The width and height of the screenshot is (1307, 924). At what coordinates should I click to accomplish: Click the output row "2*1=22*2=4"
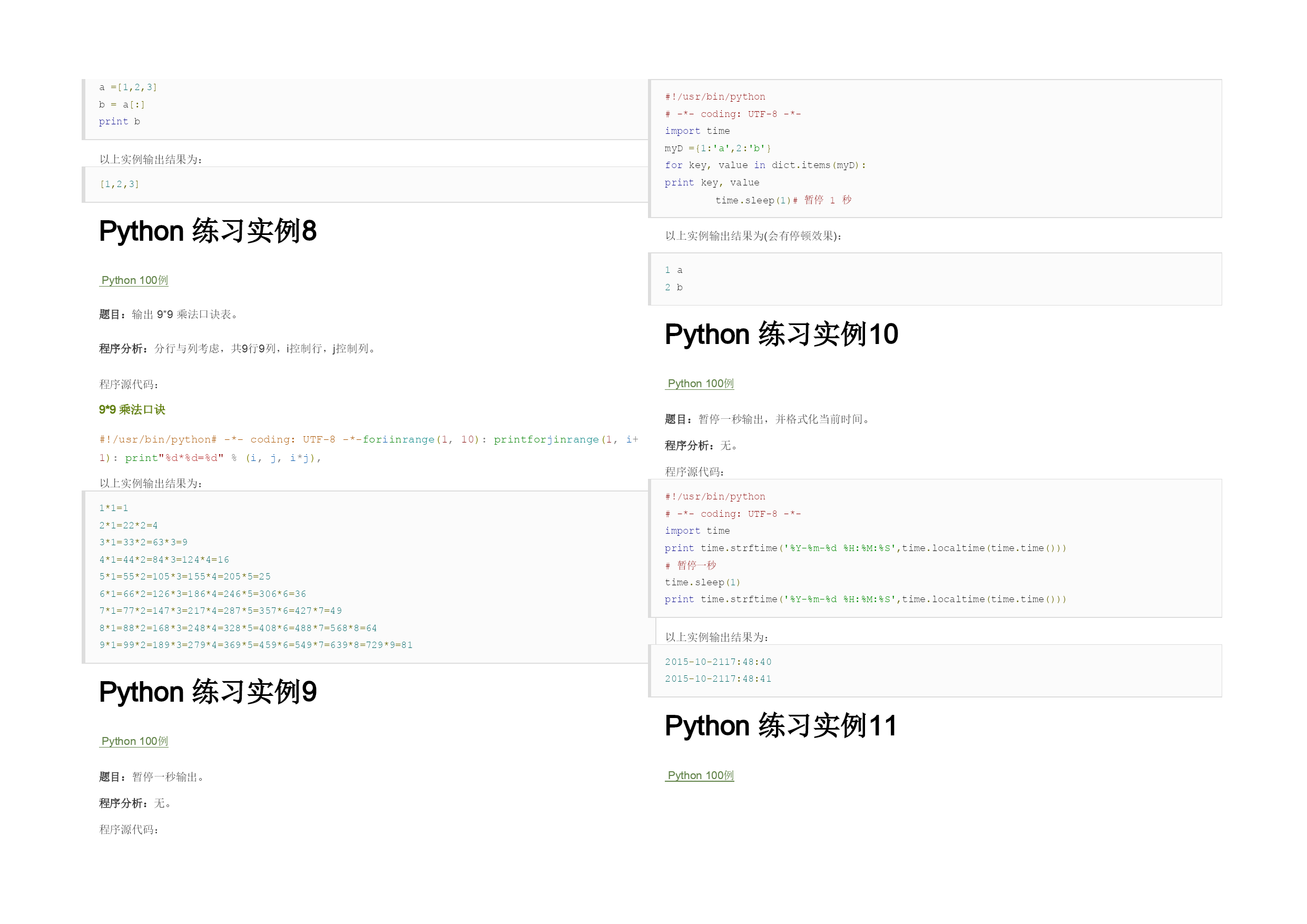point(129,525)
